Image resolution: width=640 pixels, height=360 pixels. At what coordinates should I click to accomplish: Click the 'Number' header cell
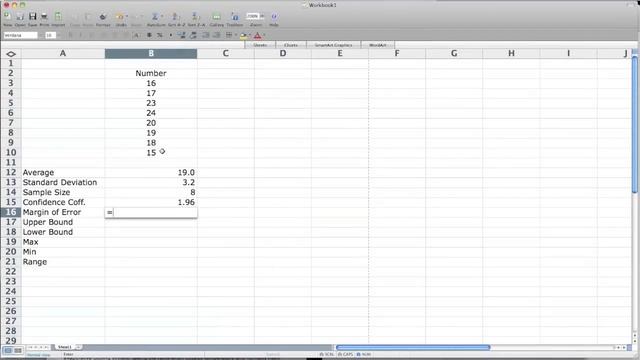tap(151, 73)
